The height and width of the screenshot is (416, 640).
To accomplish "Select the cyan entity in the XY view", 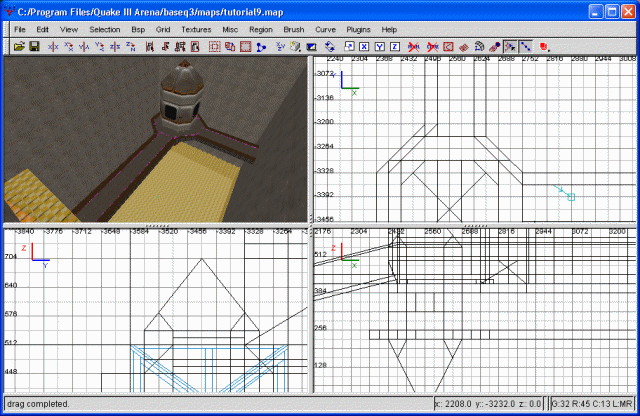I will pyautogui.click(x=571, y=197).
